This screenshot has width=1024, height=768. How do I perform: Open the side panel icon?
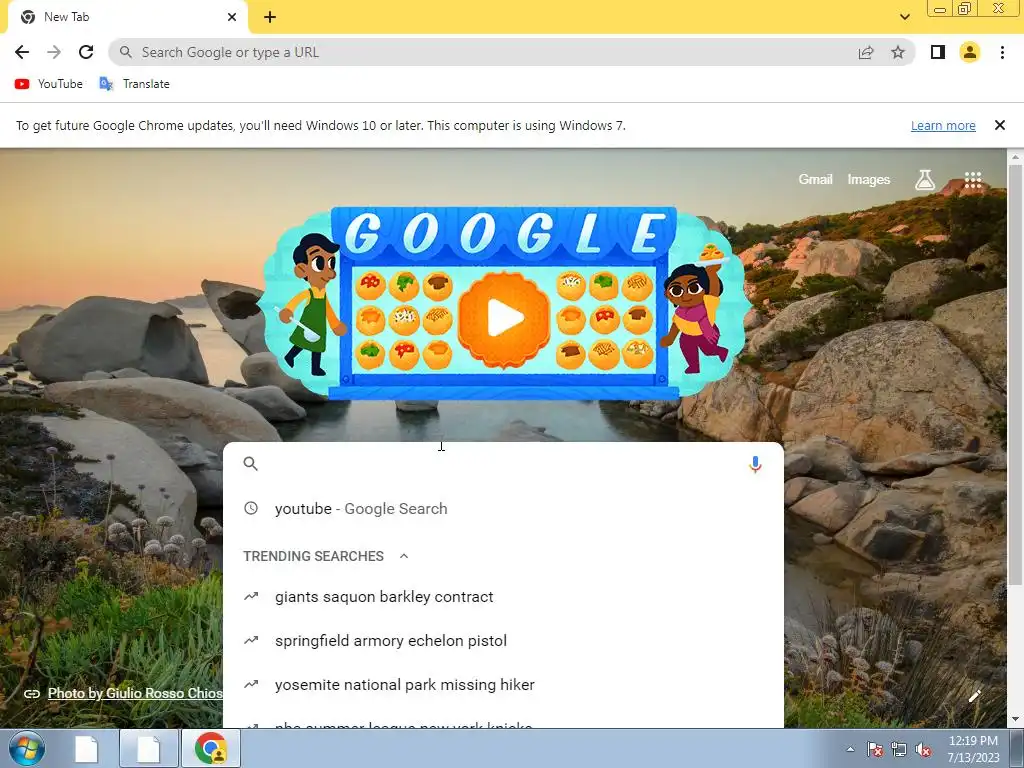[x=938, y=52]
